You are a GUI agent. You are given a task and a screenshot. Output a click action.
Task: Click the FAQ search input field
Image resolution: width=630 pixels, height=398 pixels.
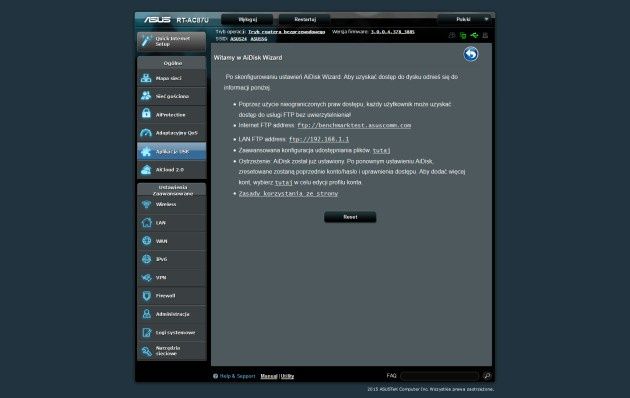pos(440,376)
